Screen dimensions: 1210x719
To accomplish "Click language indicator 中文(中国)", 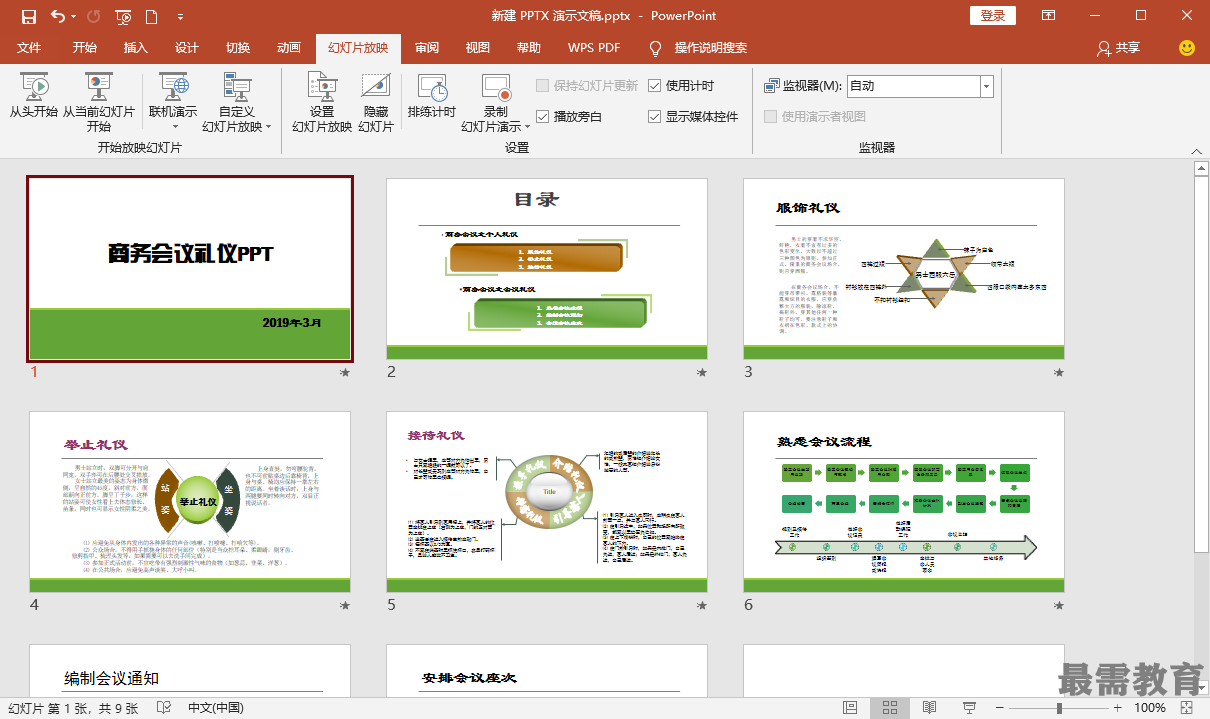I will point(216,708).
